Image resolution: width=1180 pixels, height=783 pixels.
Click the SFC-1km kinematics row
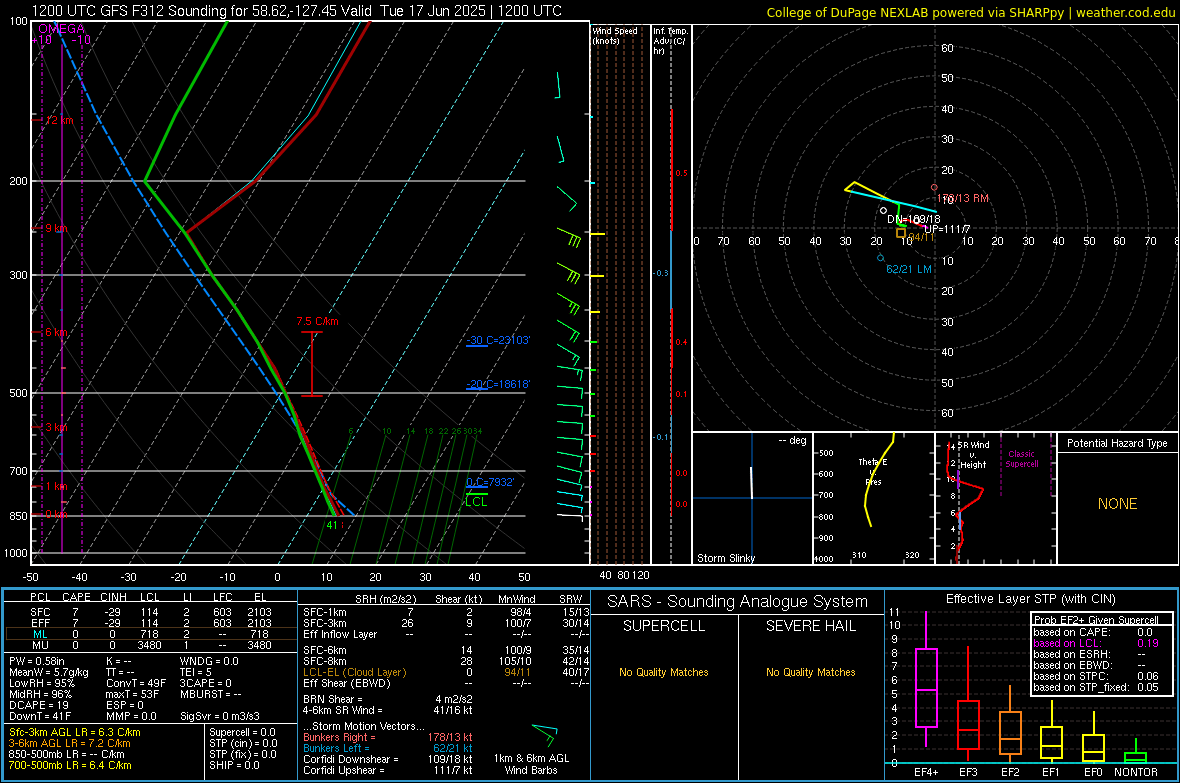pos(446,612)
